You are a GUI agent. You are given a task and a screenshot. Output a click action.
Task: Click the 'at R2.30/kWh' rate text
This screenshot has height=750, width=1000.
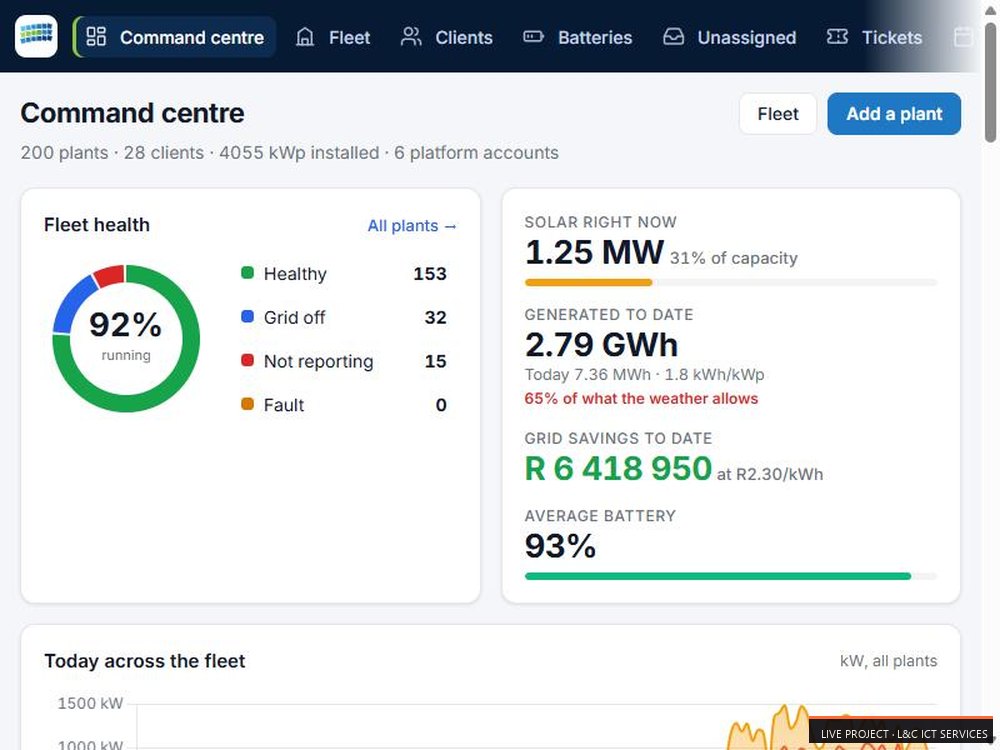pos(770,474)
